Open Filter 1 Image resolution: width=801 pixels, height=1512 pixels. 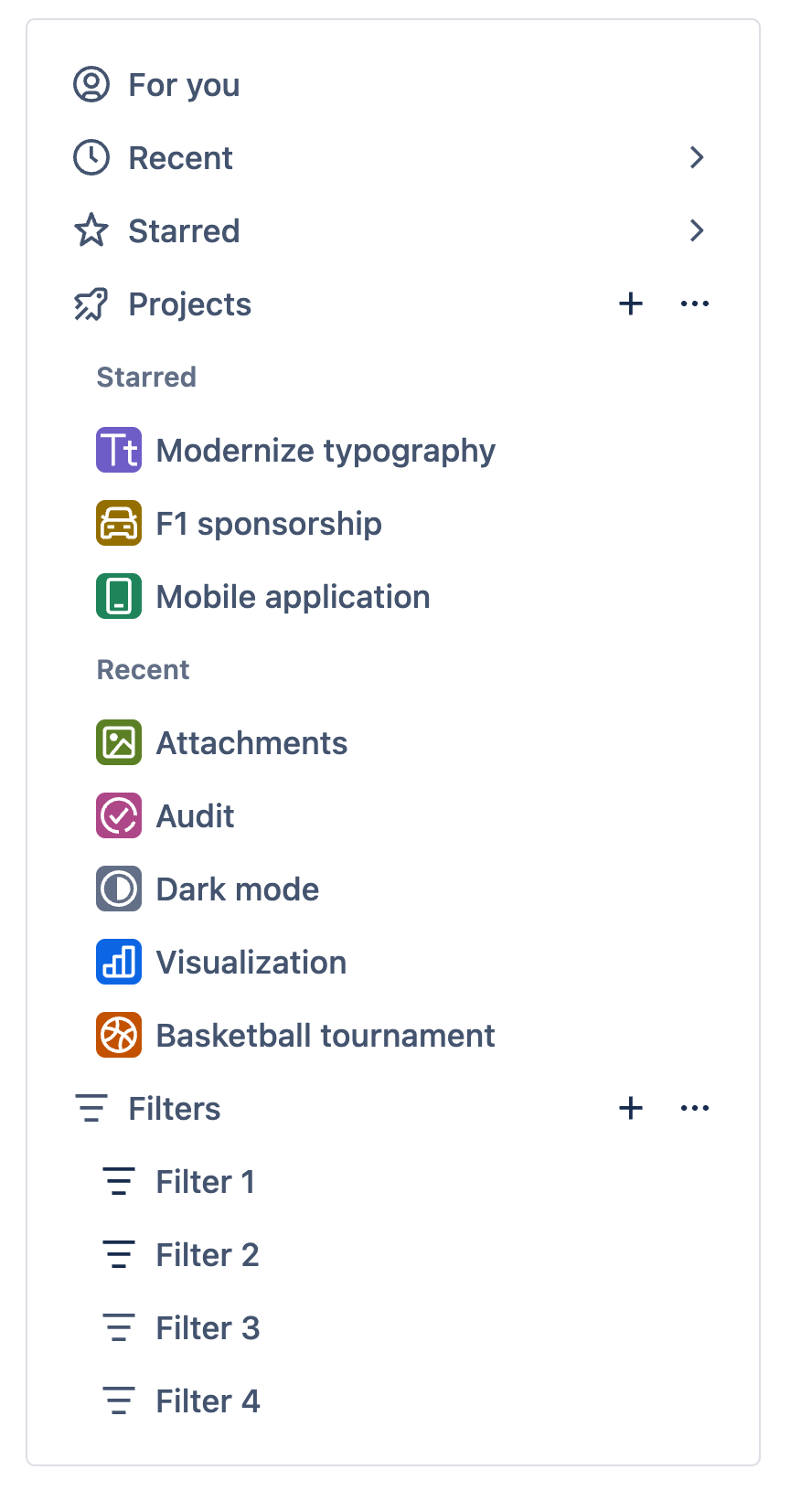[205, 1182]
